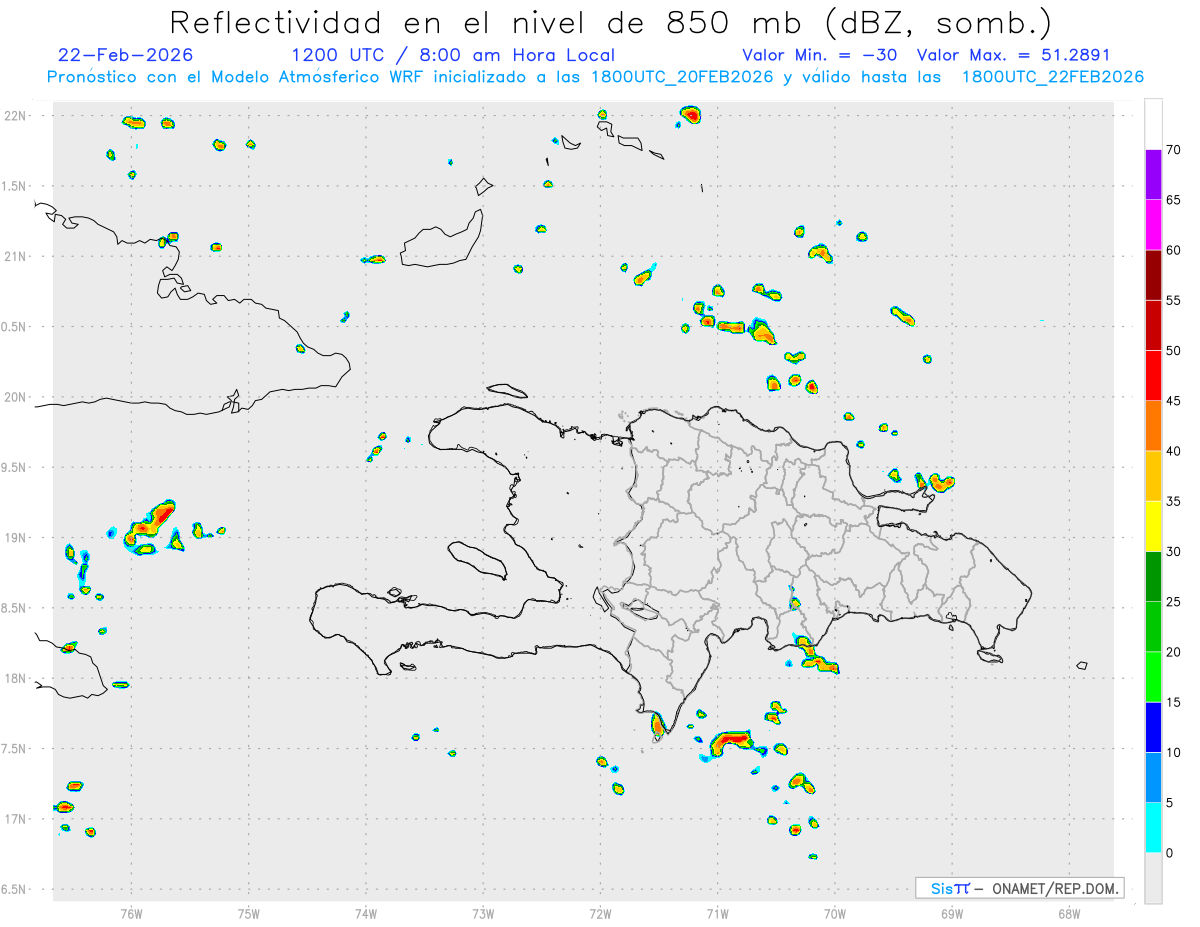
Task: Pick the dark maroon 55–60 dBZ color band
Action: pyautogui.click(x=1153, y=275)
